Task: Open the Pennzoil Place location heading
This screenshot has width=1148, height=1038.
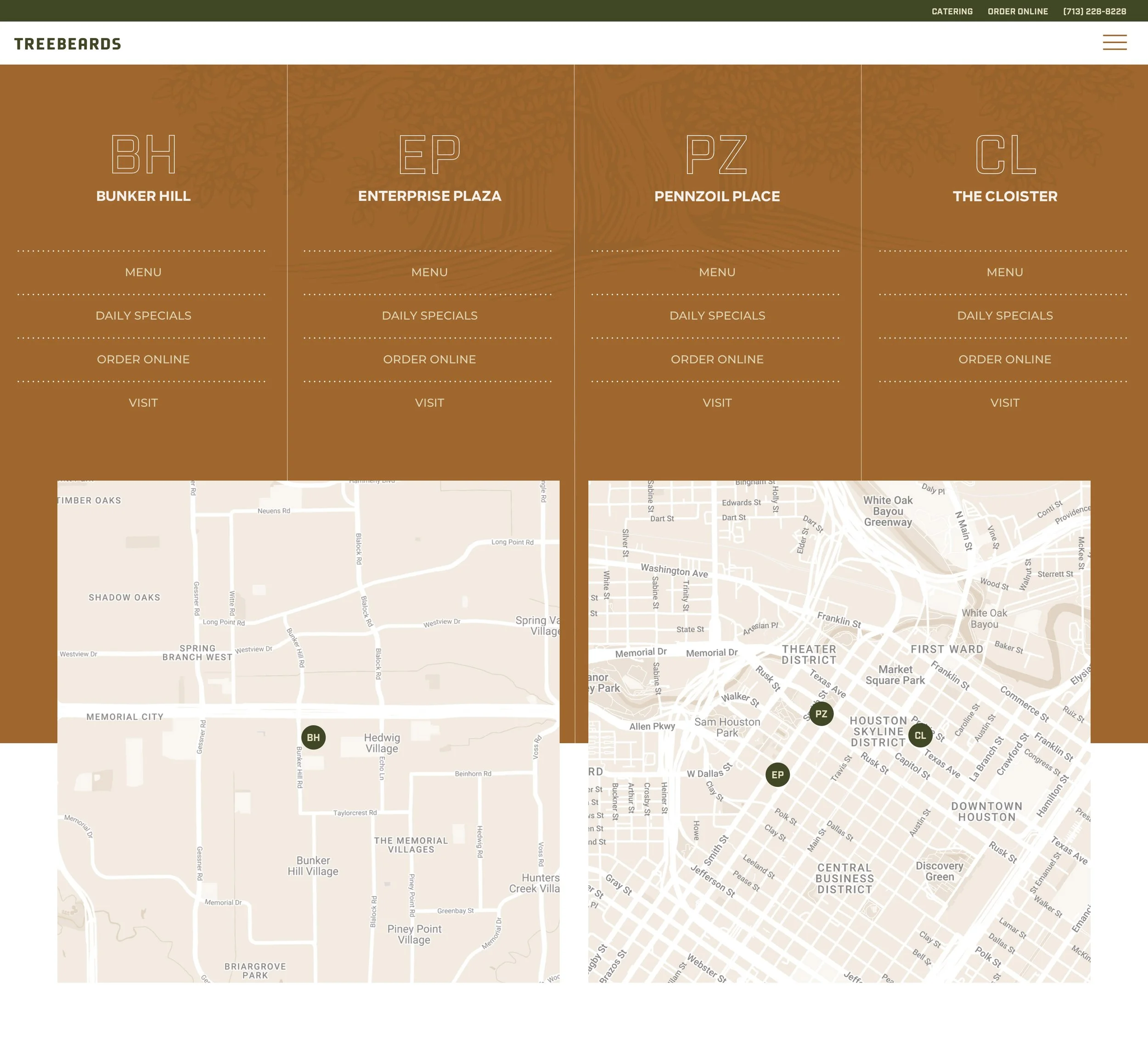Action: (x=717, y=196)
